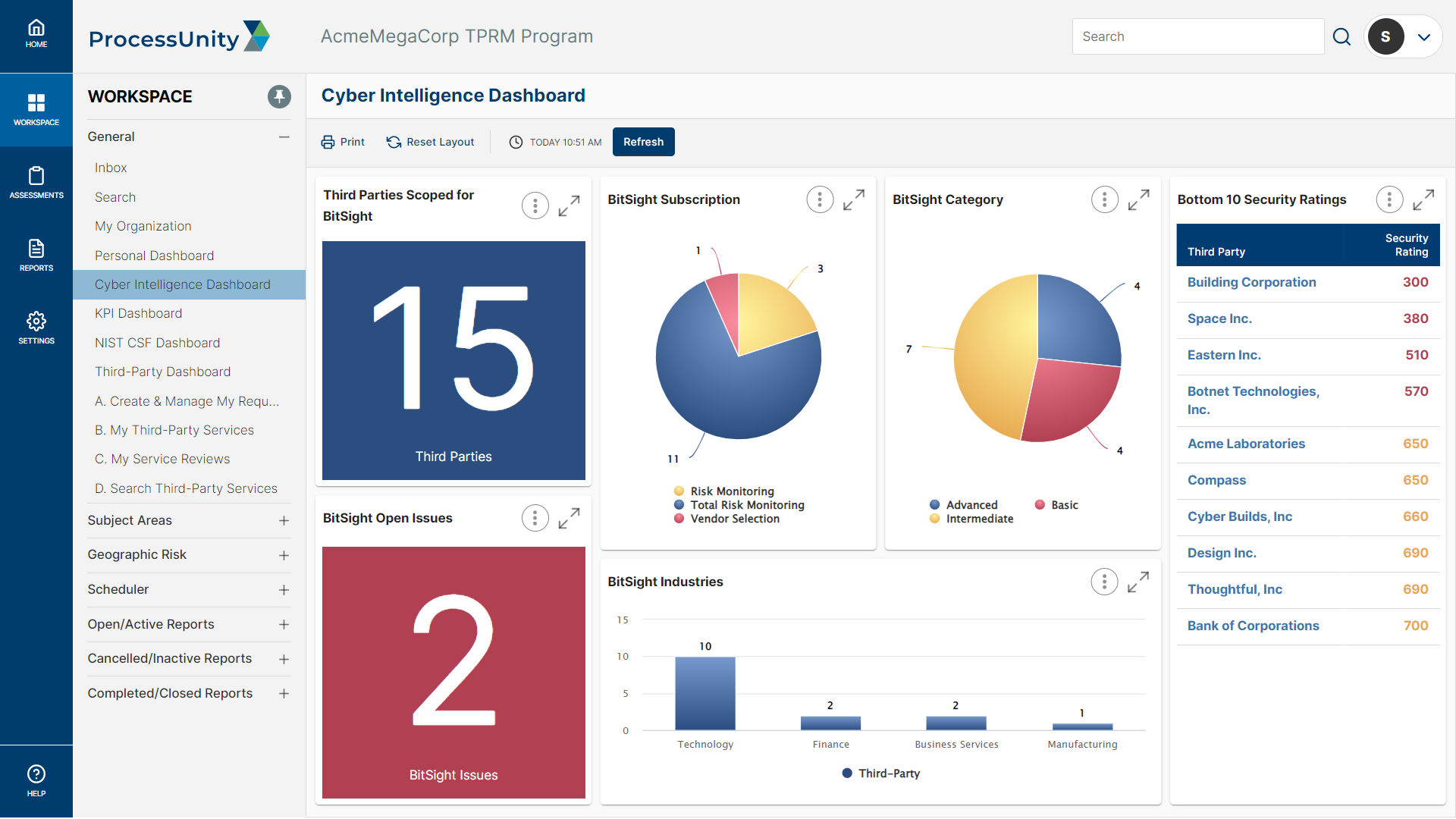Toggle Intermediate legend entry
The image size is (1456, 819).
point(971,519)
